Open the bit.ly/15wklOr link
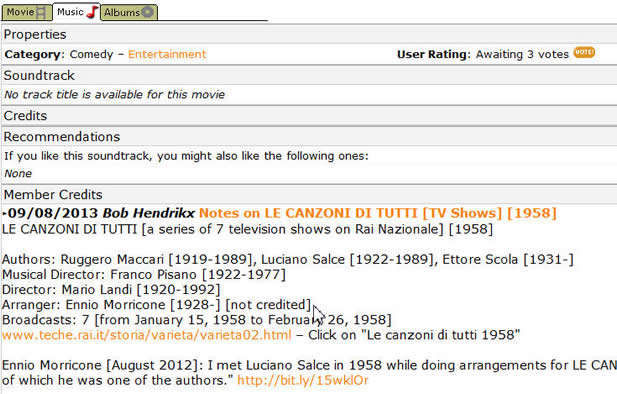Screen dimensions: 617x394 (x=303, y=380)
